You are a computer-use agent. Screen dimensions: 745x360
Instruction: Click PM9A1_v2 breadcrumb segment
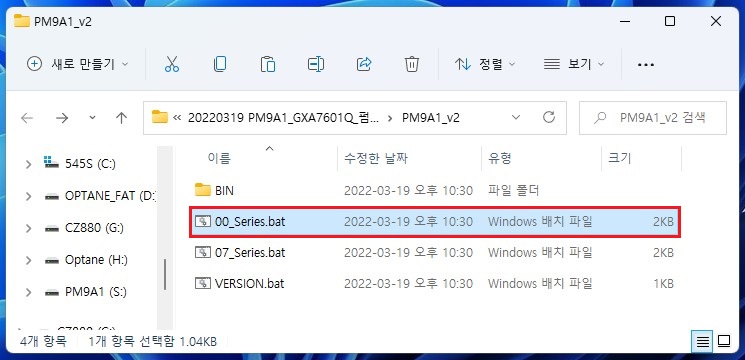pyautogui.click(x=430, y=118)
